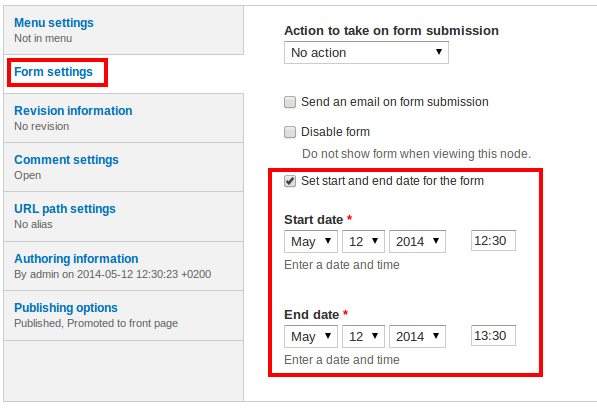Viewport: 597px width, 409px height.
Task: Enable Send an email on form submission
Action: point(290,102)
